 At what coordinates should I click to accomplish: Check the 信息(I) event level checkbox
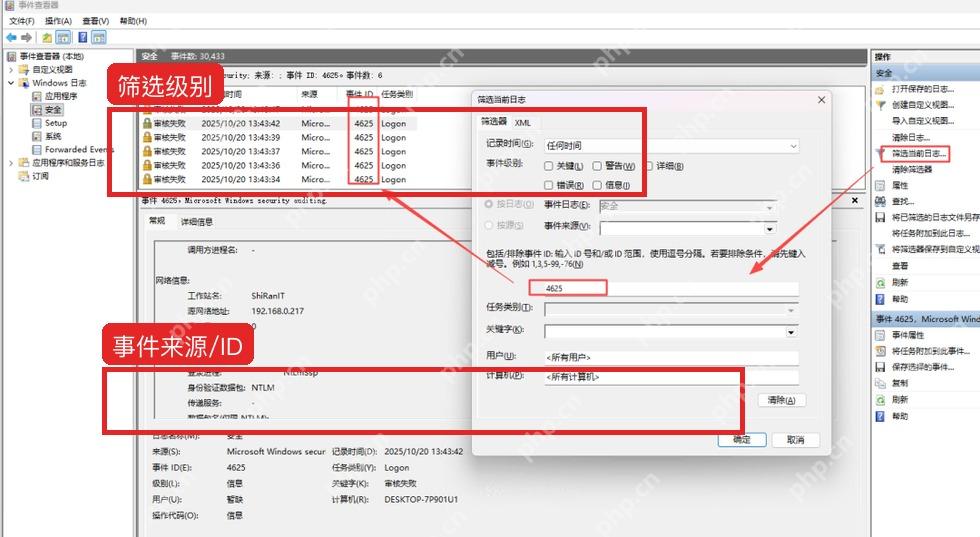pyautogui.click(x=597, y=185)
